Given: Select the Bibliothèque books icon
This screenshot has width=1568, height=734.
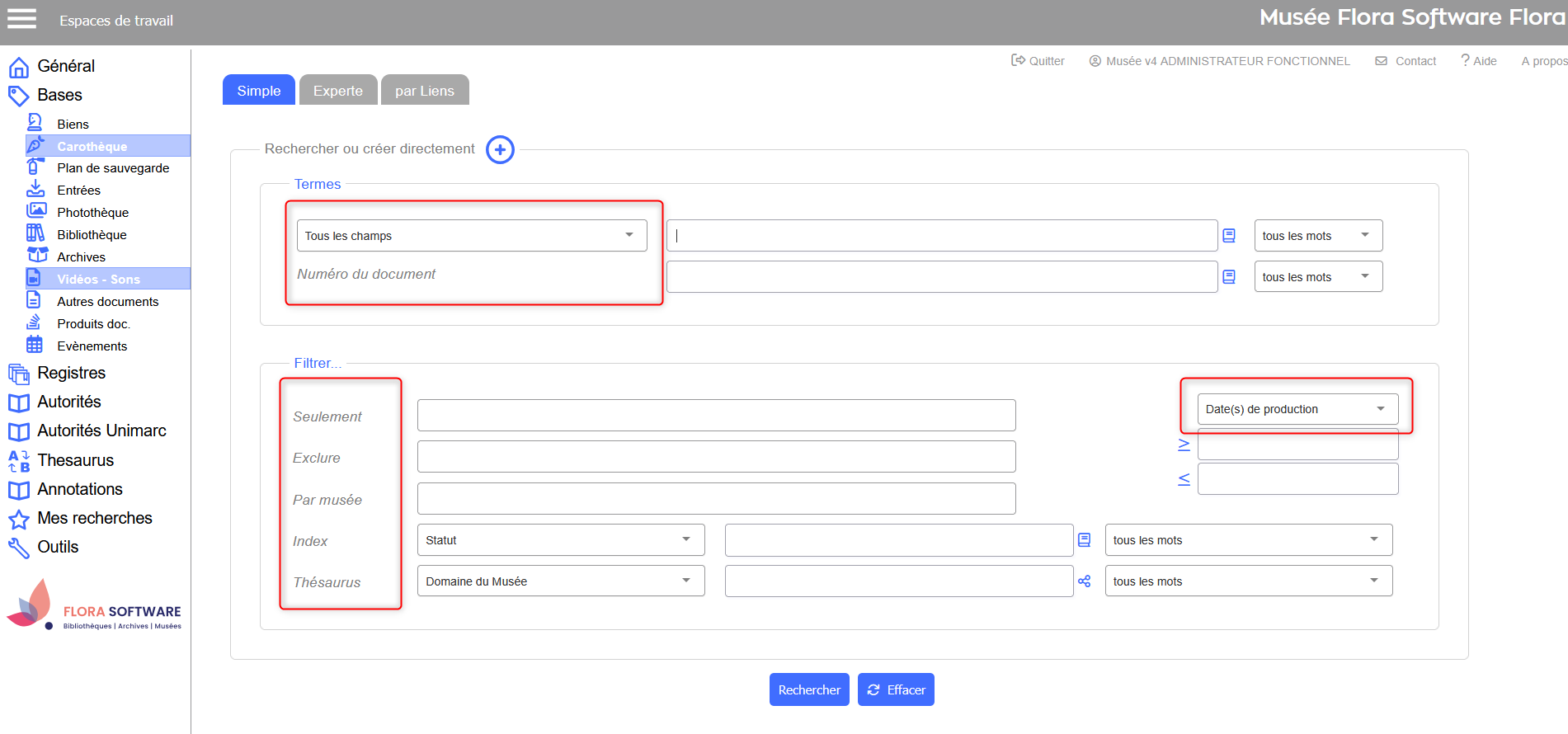Looking at the screenshot, I should (35, 234).
